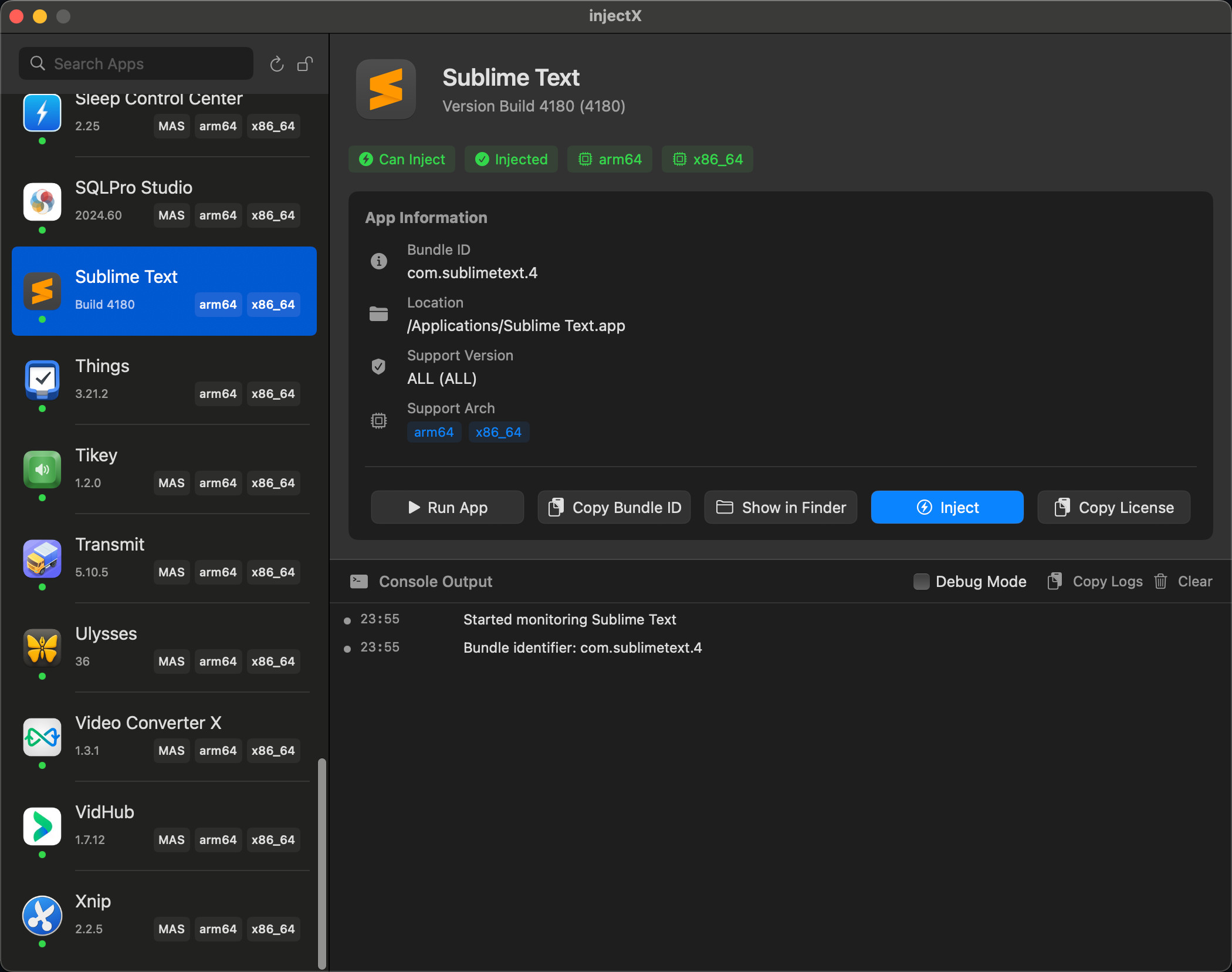The height and width of the screenshot is (972, 1232).
Task: Click the Run App button
Action: click(x=448, y=507)
